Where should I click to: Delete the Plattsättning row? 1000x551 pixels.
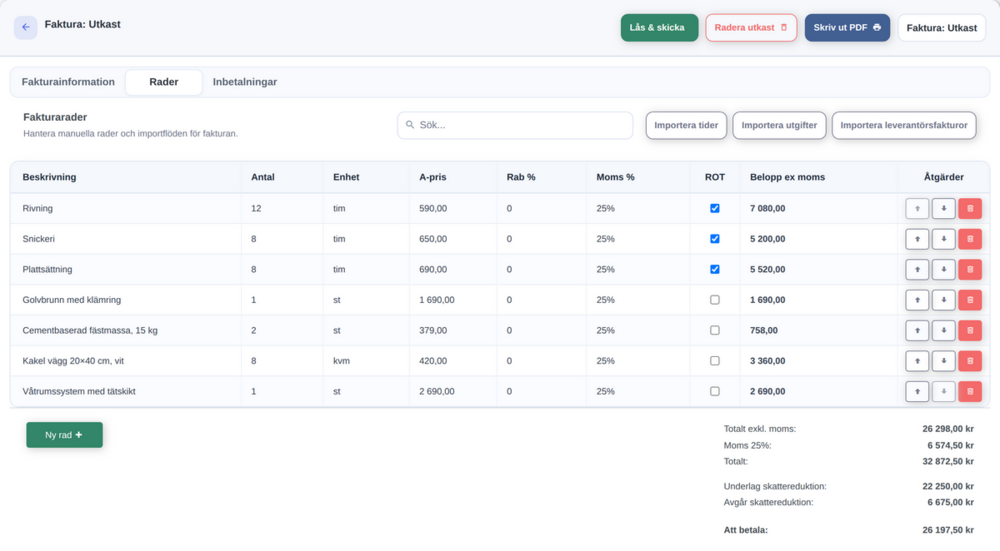pos(970,270)
